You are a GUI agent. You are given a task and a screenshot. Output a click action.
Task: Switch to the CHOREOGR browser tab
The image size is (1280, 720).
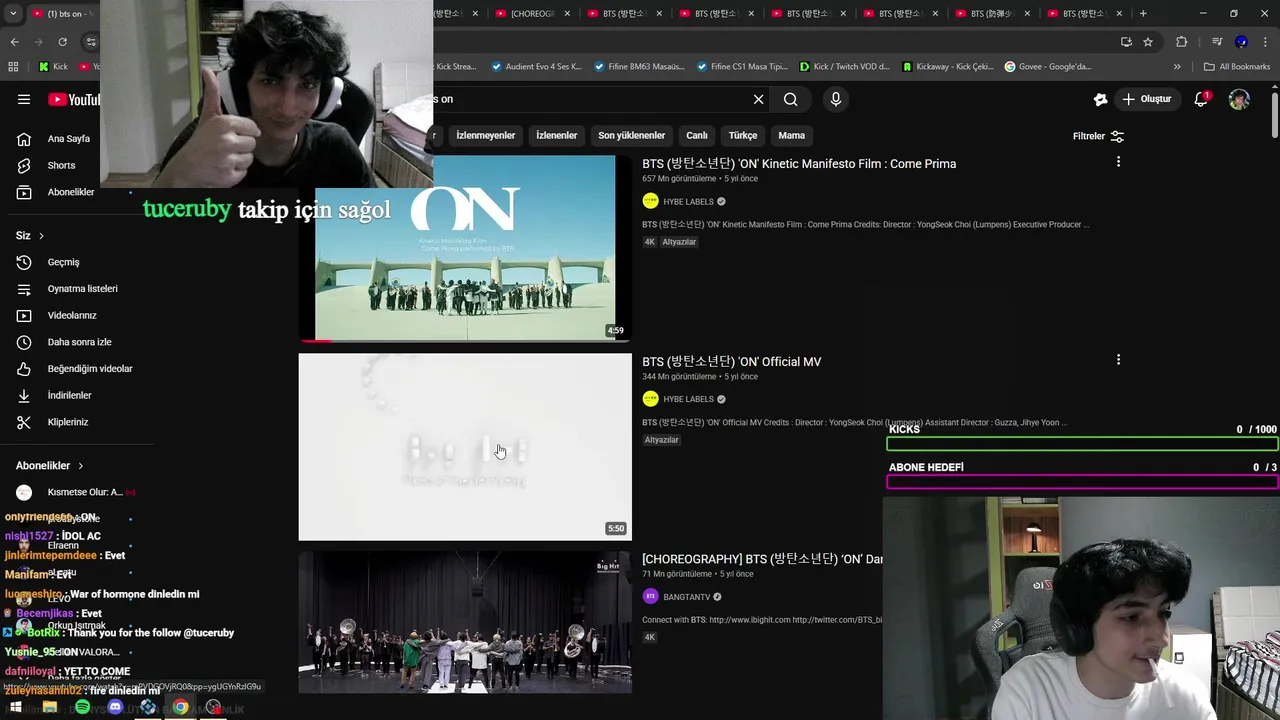(531, 14)
